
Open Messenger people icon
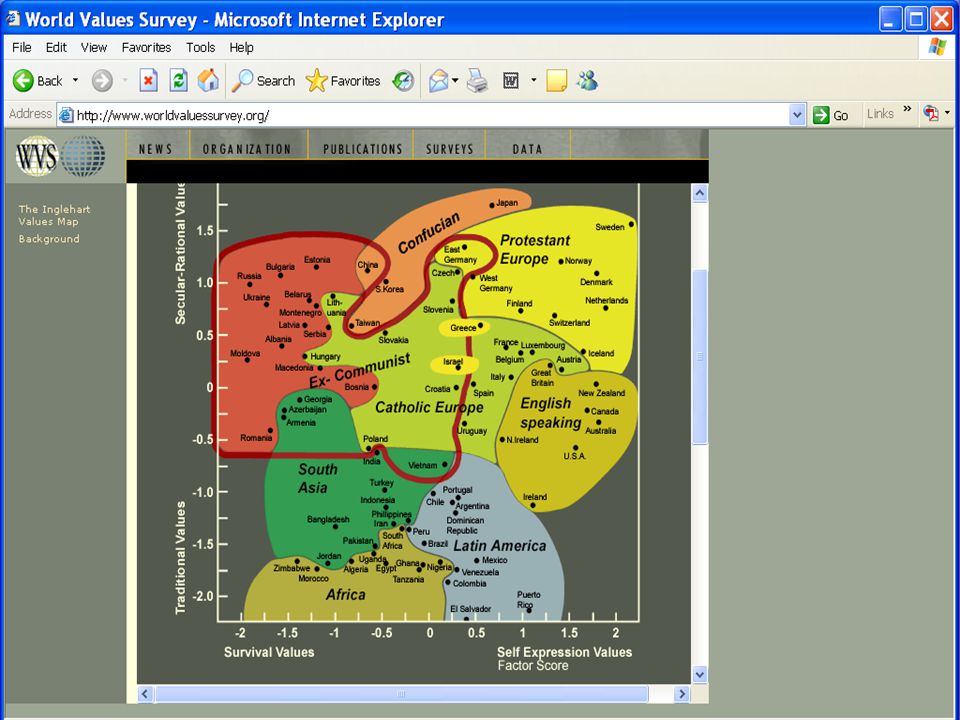[x=587, y=81]
